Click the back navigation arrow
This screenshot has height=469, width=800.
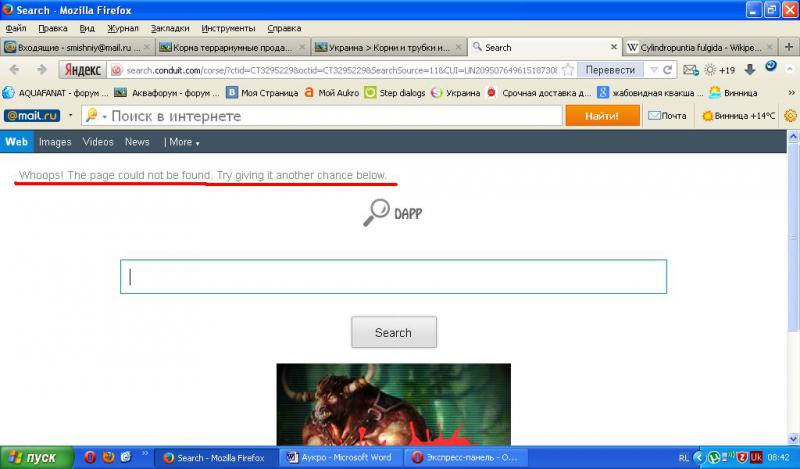pyautogui.click(x=15, y=69)
